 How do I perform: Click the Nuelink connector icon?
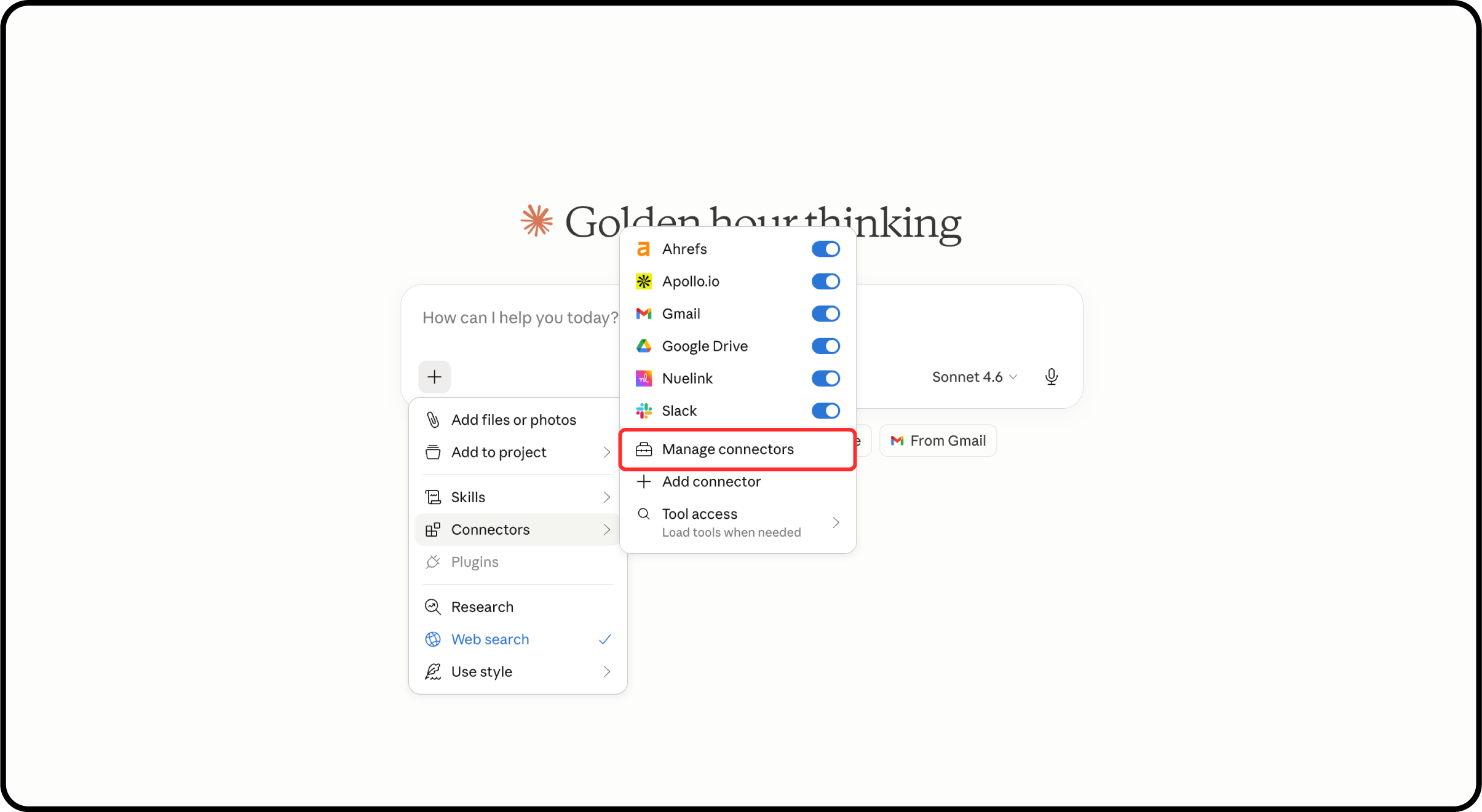(643, 379)
